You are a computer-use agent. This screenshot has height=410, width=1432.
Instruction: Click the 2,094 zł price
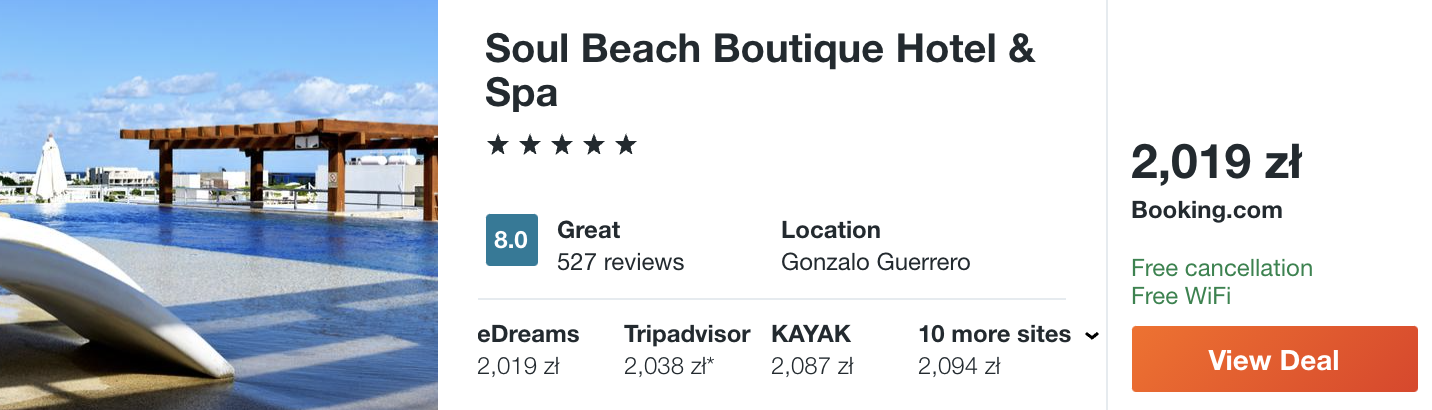958,367
